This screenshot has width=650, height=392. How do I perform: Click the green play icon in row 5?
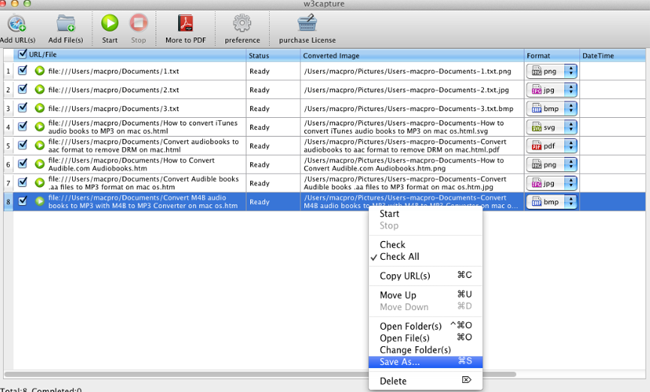click(x=39, y=145)
